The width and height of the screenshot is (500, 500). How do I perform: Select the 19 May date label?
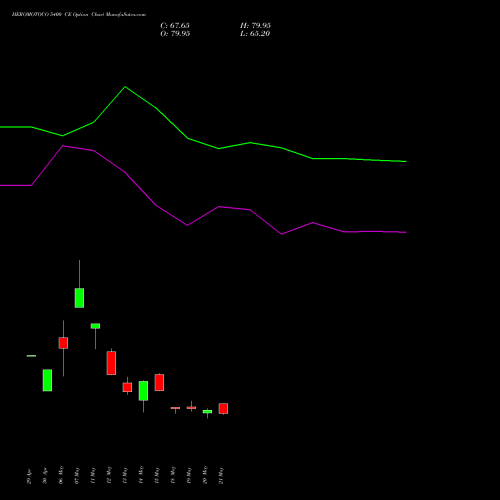(189, 475)
